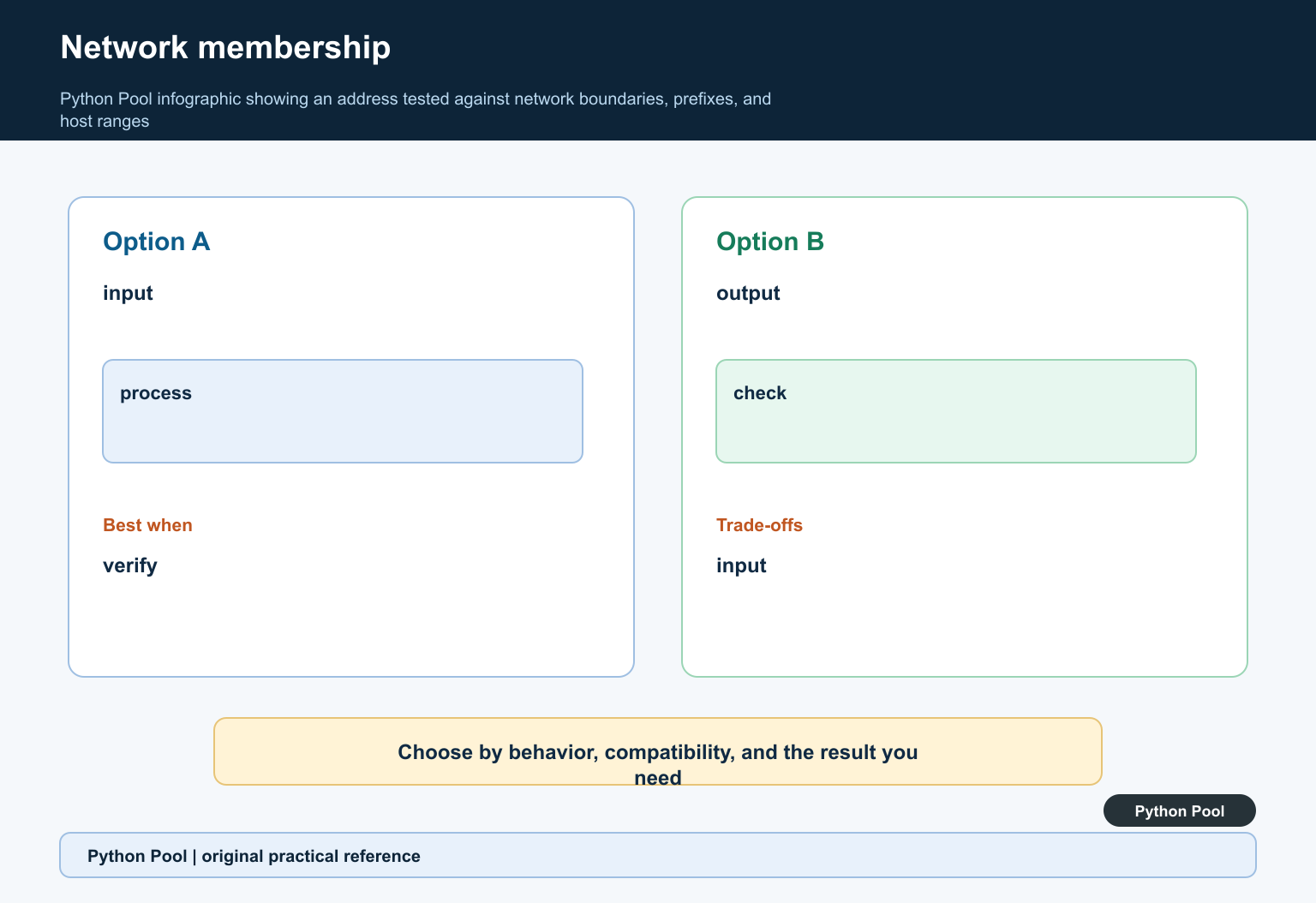Image resolution: width=1316 pixels, height=903 pixels.
Task: Click the dark header banner background
Action: [1028, 70]
